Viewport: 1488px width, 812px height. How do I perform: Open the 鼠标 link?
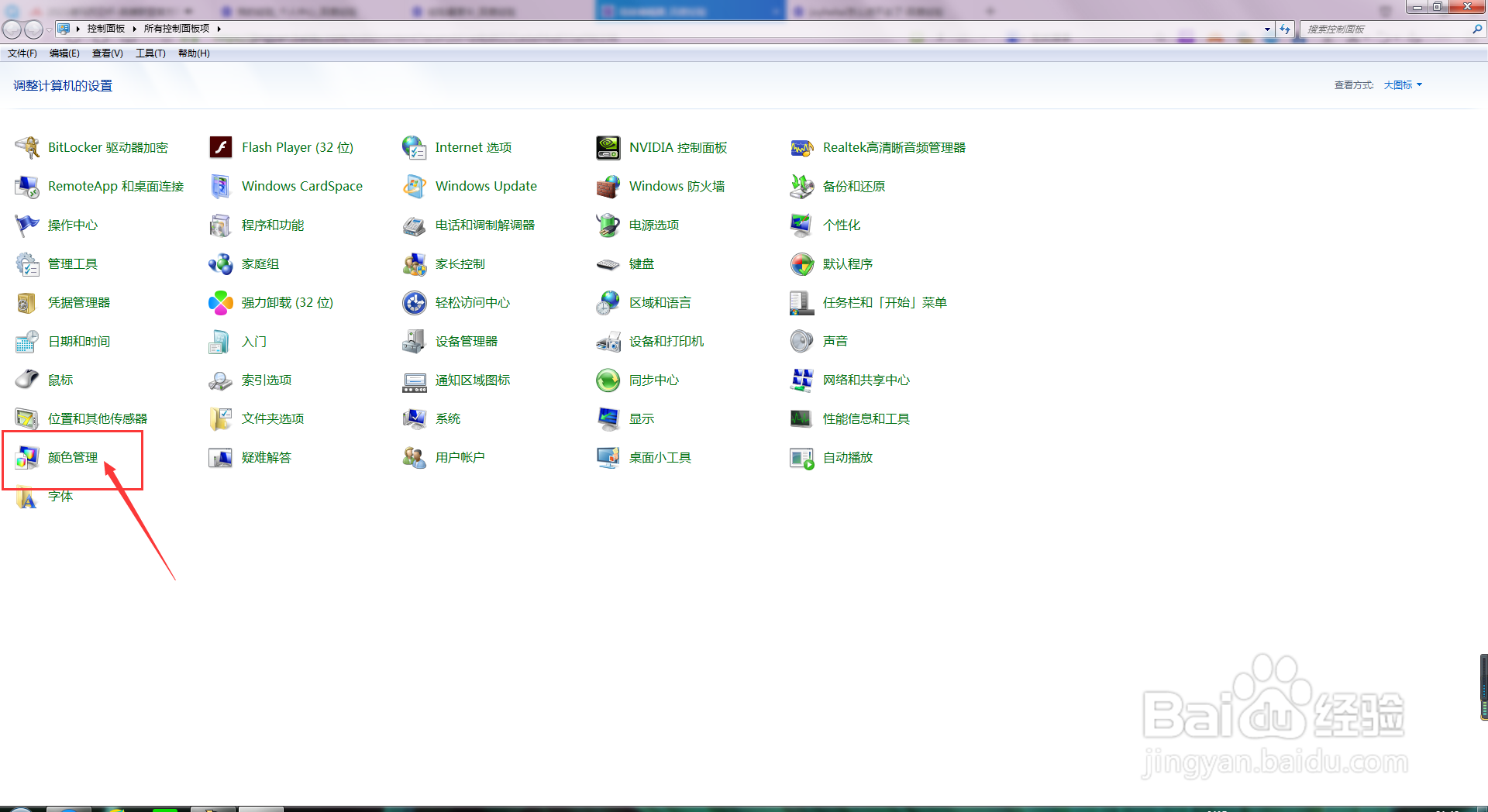[x=60, y=380]
